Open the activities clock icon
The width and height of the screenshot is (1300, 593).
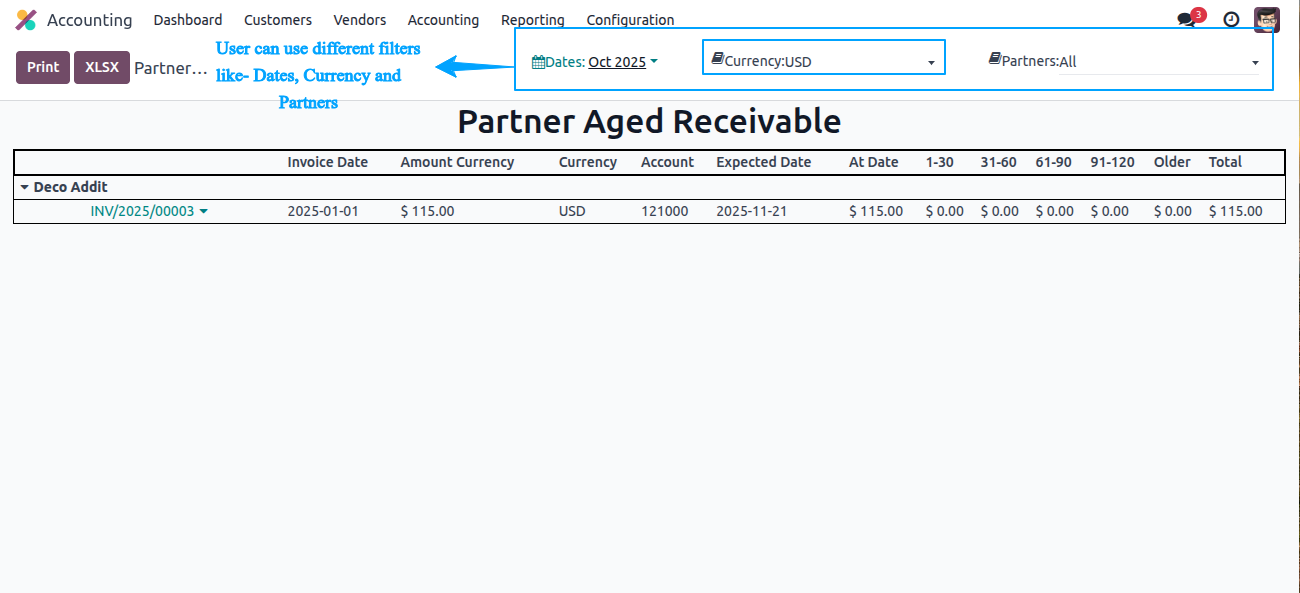(x=1232, y=20)
